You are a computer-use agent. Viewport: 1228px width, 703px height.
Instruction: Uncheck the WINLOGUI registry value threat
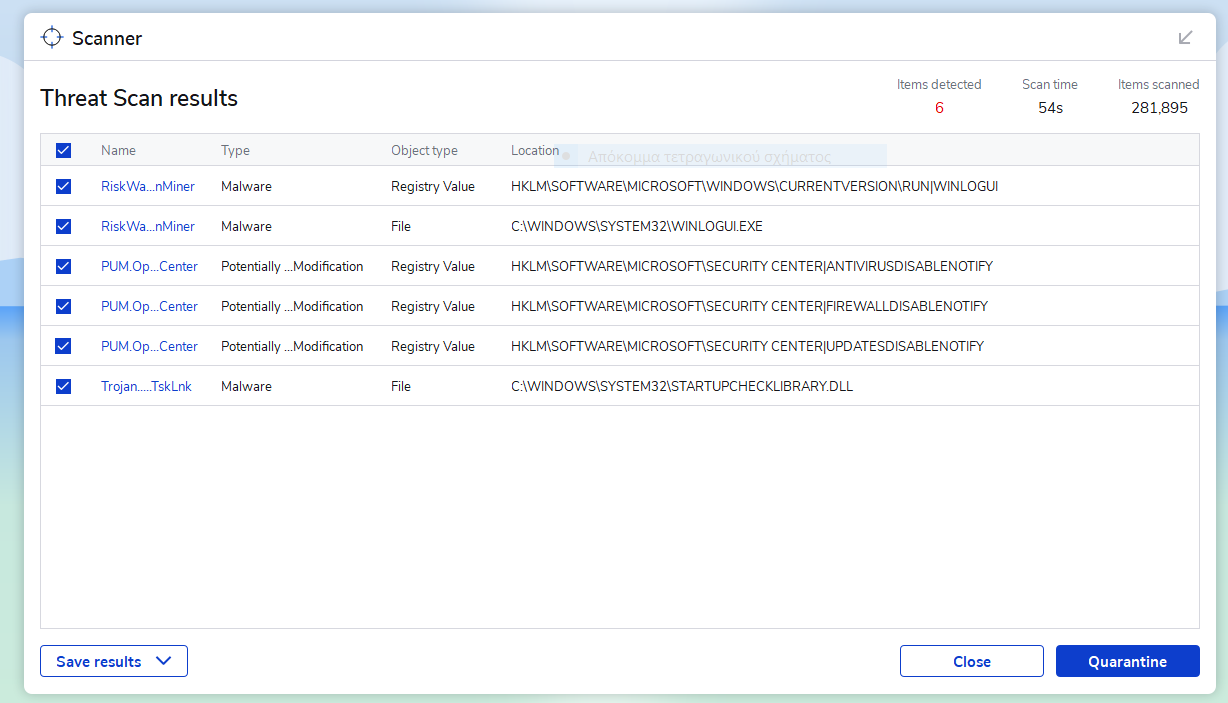click(63, 186)
